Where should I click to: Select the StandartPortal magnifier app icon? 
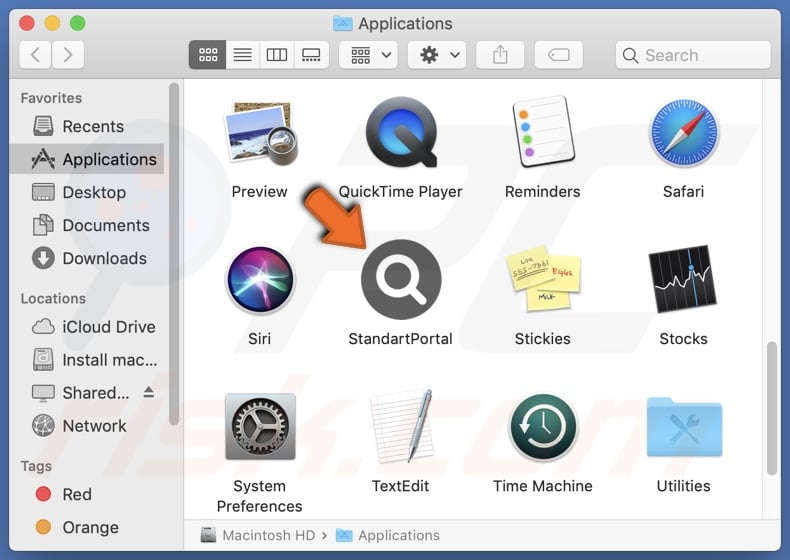401,279
